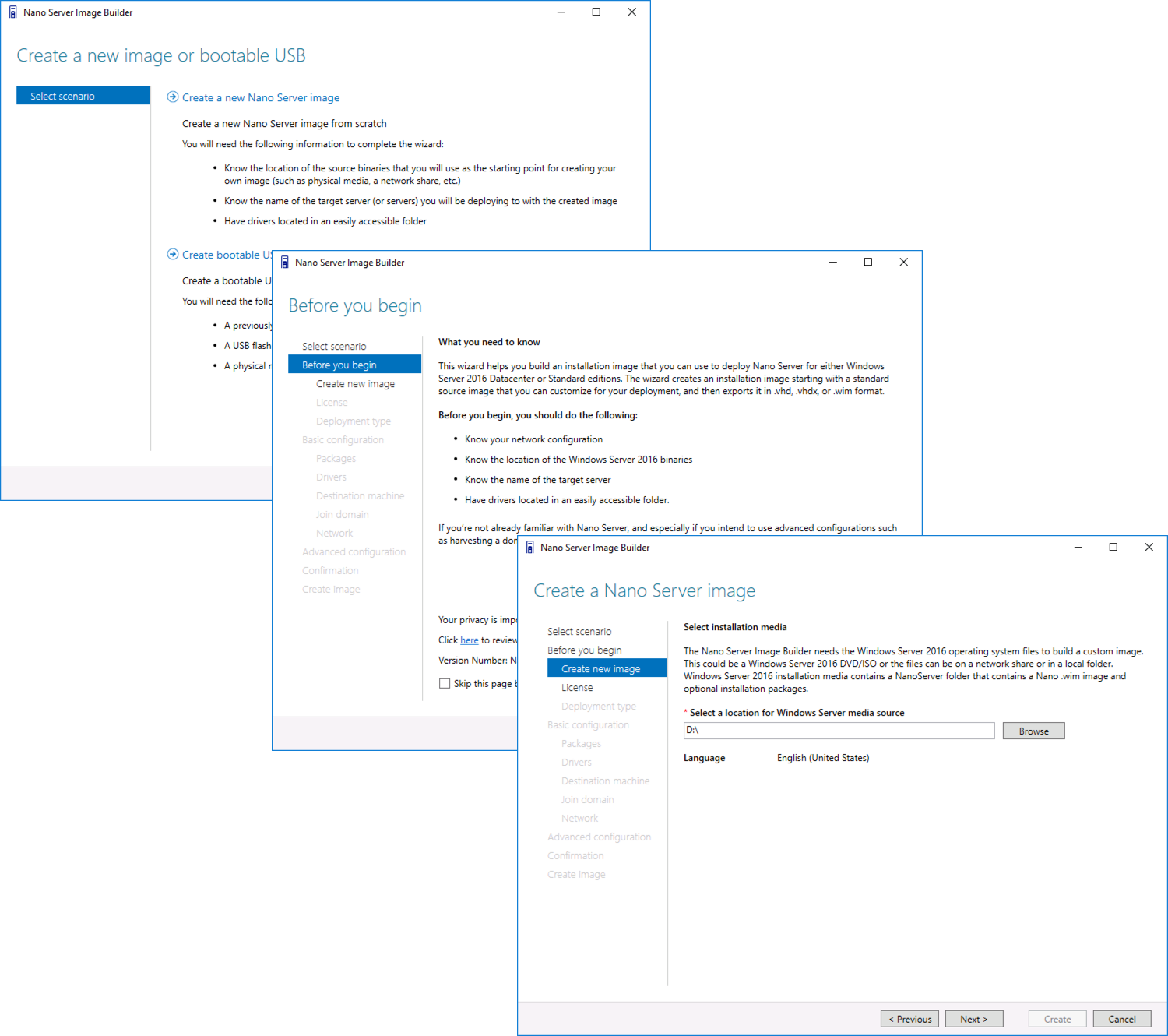
Task: Select Basic configuration step in middle window
Action: [343, 440]
